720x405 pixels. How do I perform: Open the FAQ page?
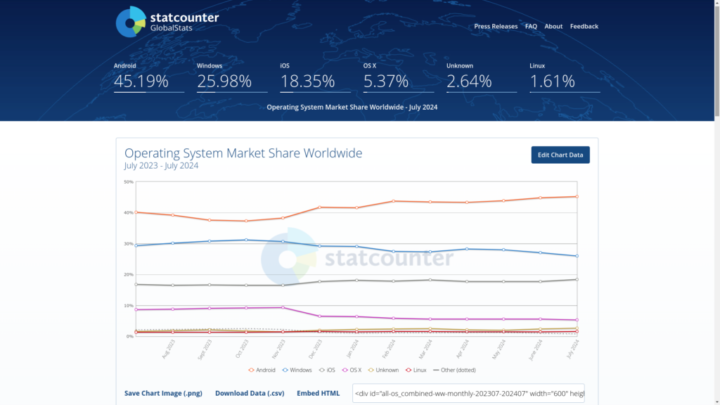point(531,26)
